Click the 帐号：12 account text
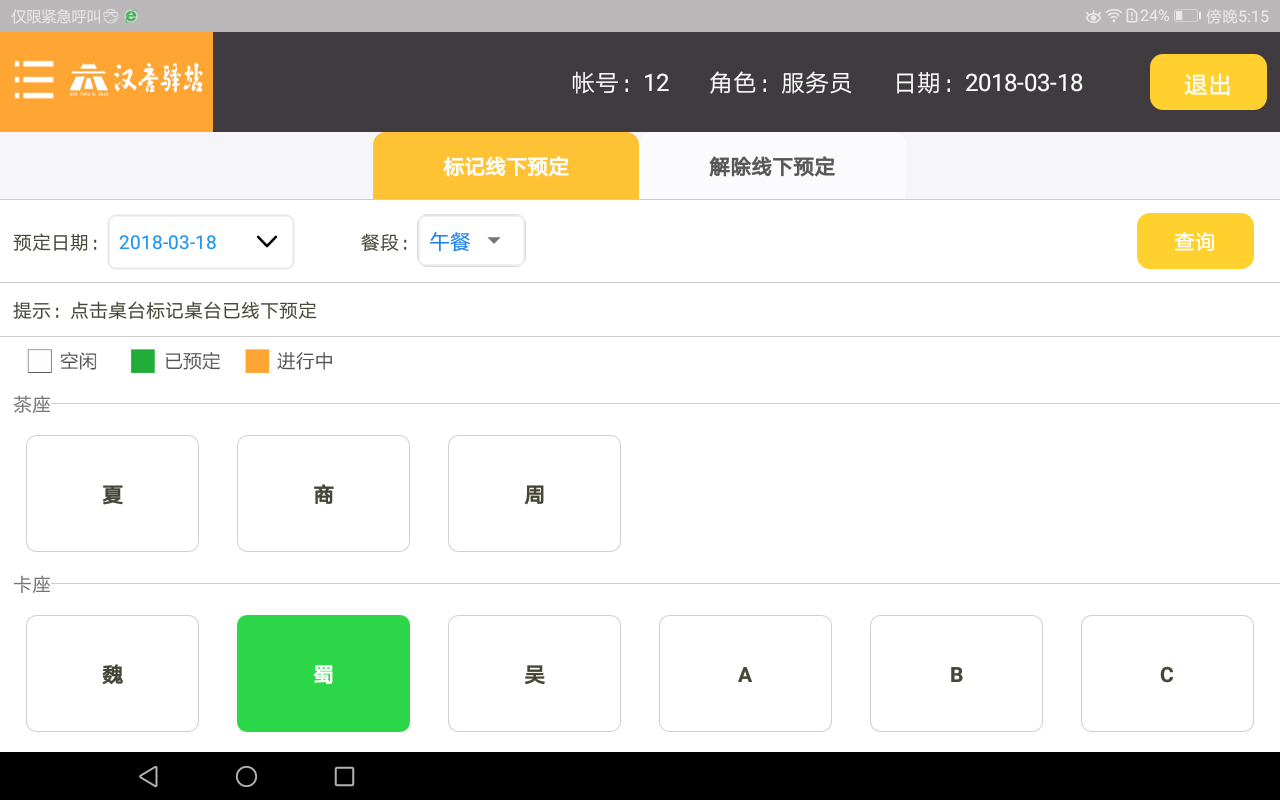Viewport: 1280px width, 800px height. [620, 83]
